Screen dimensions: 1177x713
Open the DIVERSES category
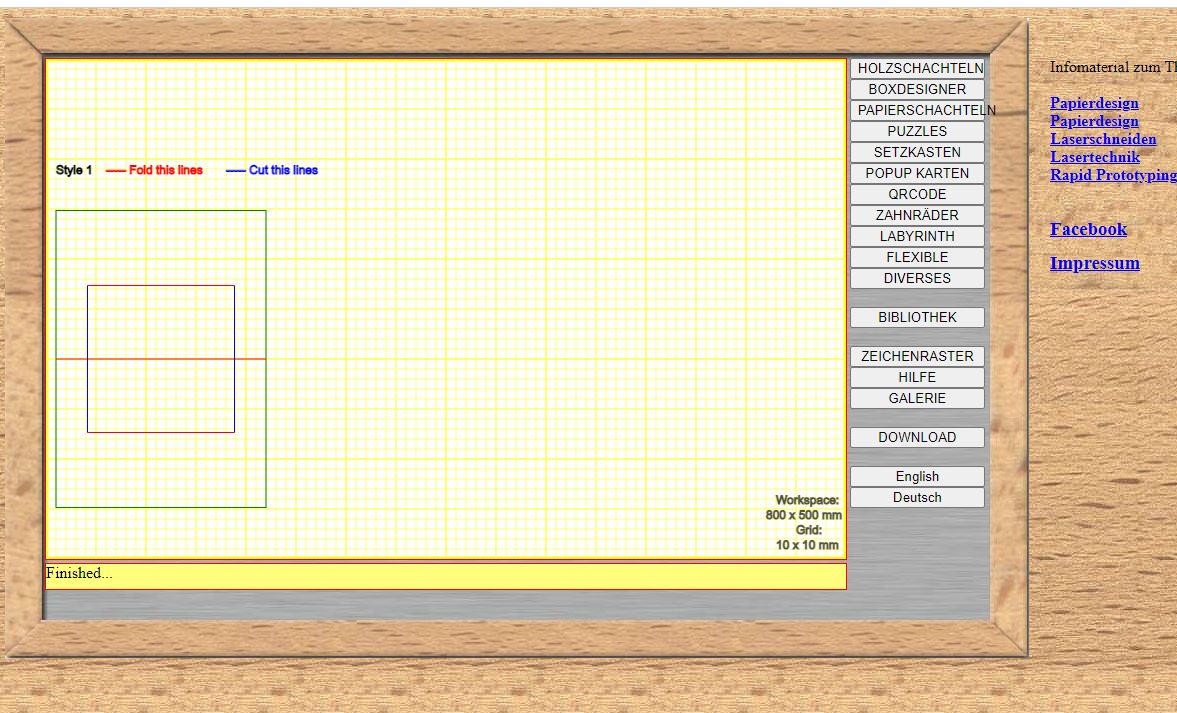pos(917,278)
